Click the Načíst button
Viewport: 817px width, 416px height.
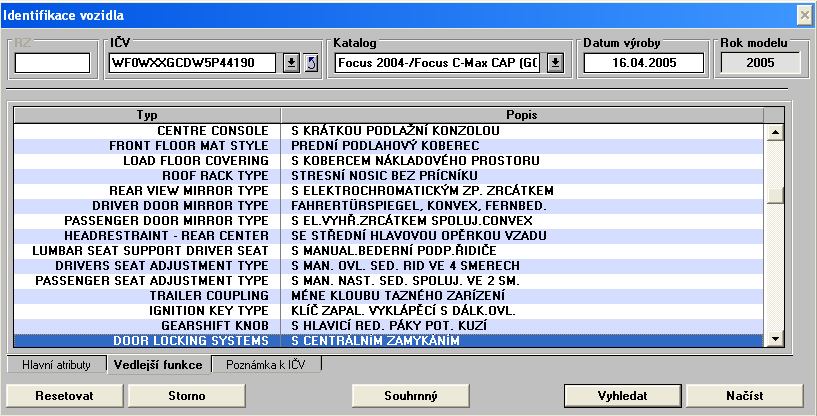(744, 396)
